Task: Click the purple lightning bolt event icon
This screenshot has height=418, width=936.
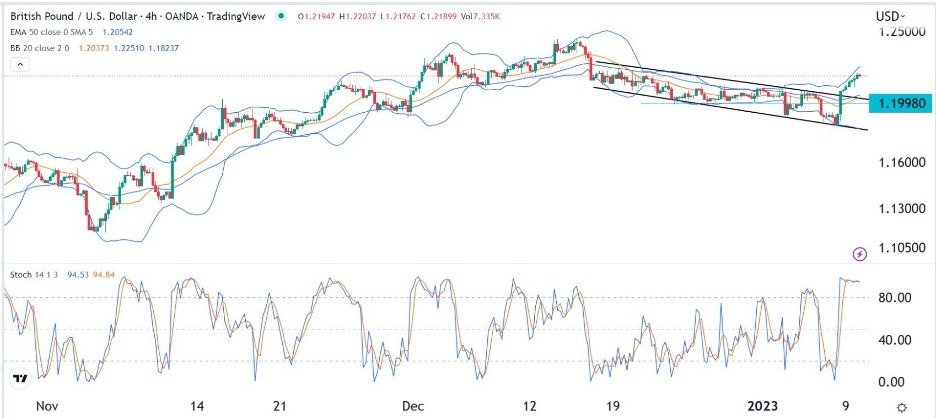Action: pos(860,255)
